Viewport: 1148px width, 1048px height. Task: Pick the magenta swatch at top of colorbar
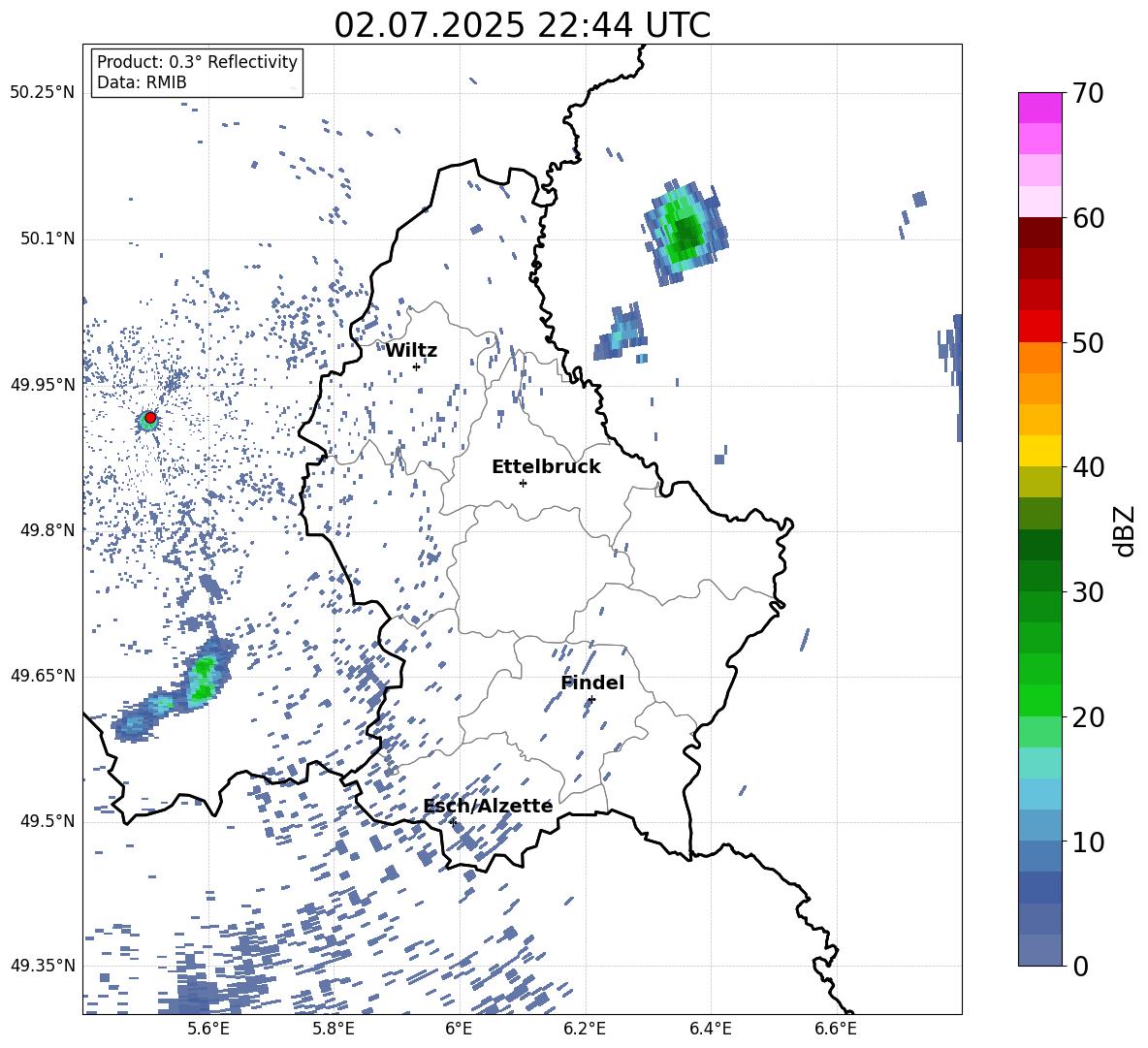tap(1039, 108)
